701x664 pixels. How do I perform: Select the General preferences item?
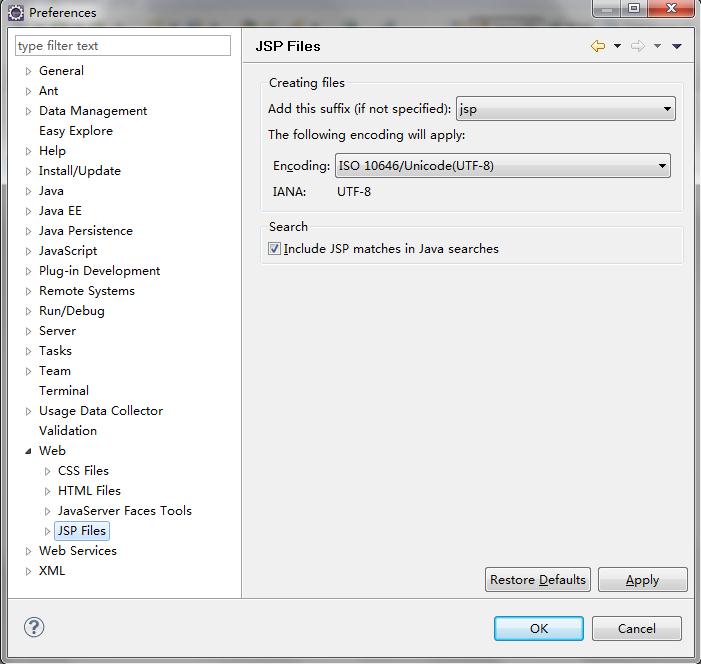tap(61, 71)
